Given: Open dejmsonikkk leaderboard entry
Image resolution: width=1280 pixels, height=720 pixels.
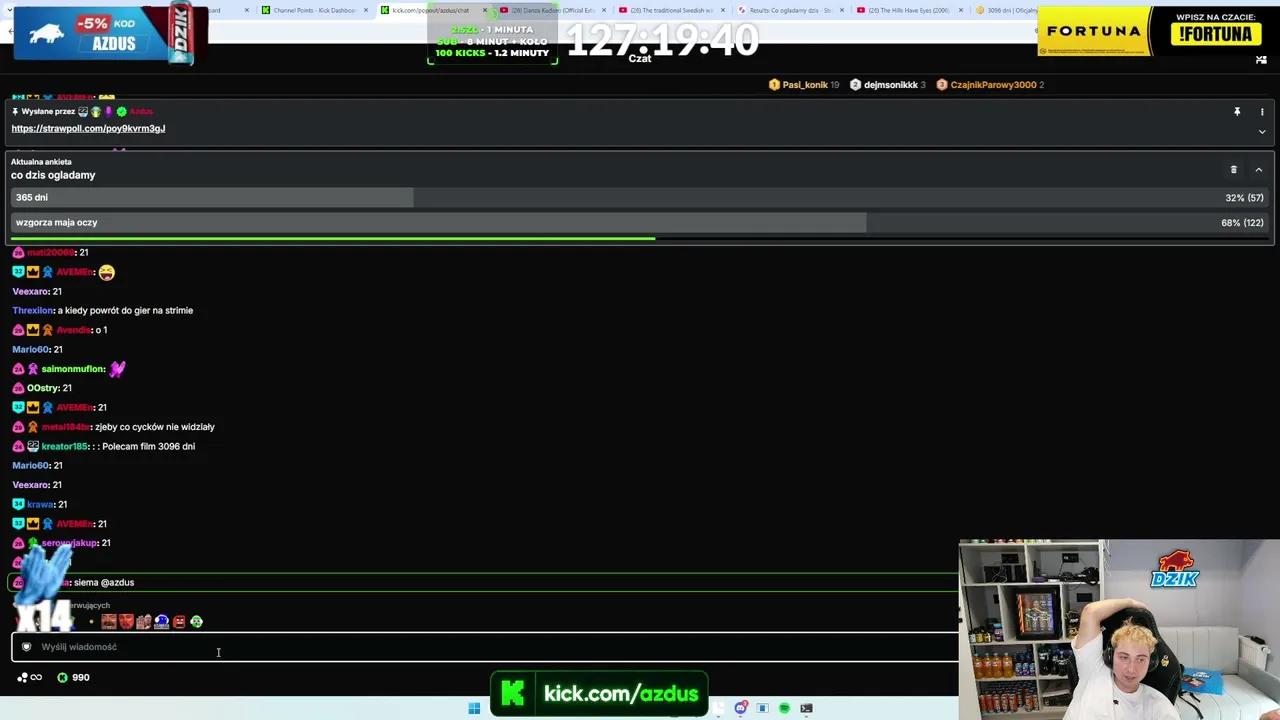Looking at the screenshot, I should click(x=888, y=85).
